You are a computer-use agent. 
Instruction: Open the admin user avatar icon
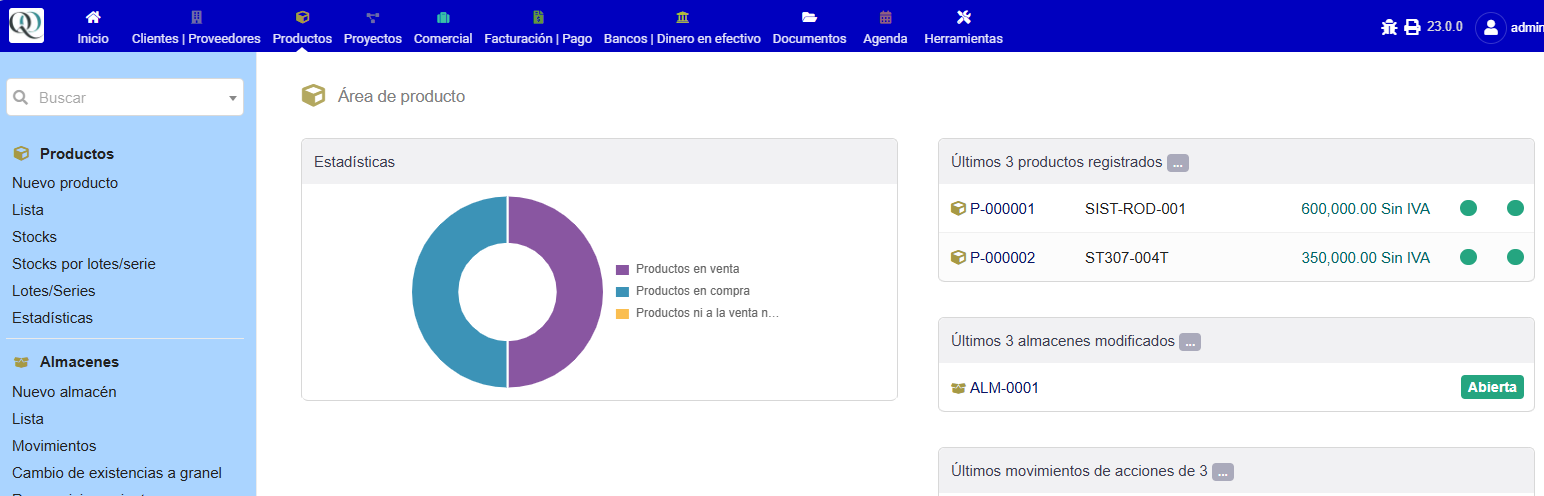1490,27
